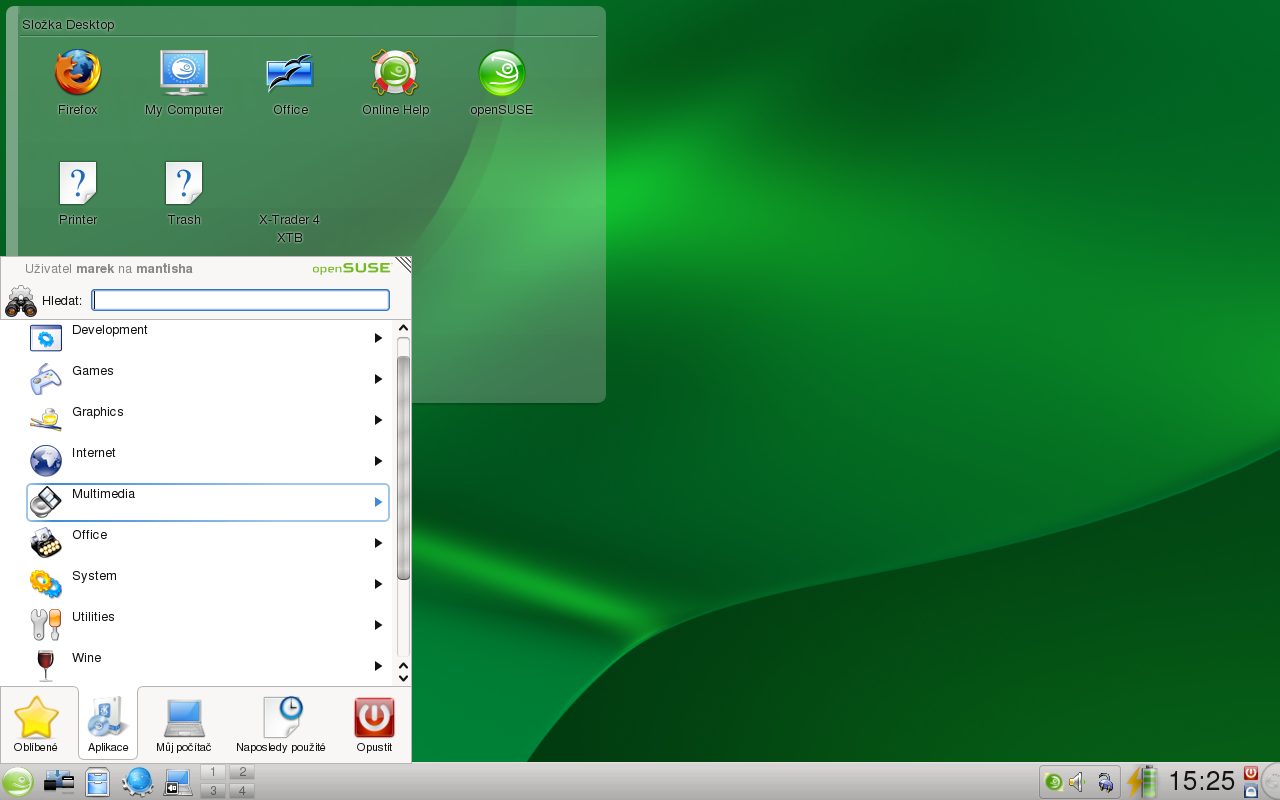Switch to the Můj počítač tab
The height and width of the screenshot is (800, 1280).
[184, 724]
